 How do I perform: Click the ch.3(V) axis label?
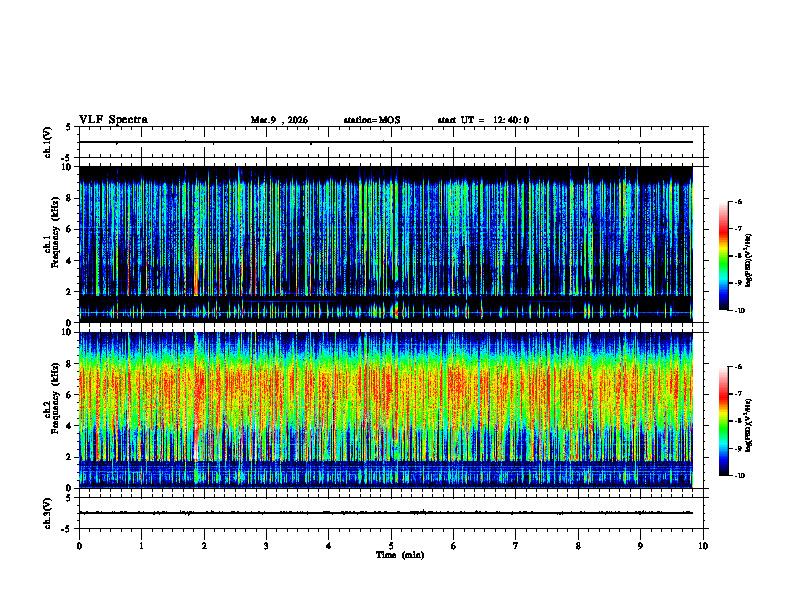(48, 513)
